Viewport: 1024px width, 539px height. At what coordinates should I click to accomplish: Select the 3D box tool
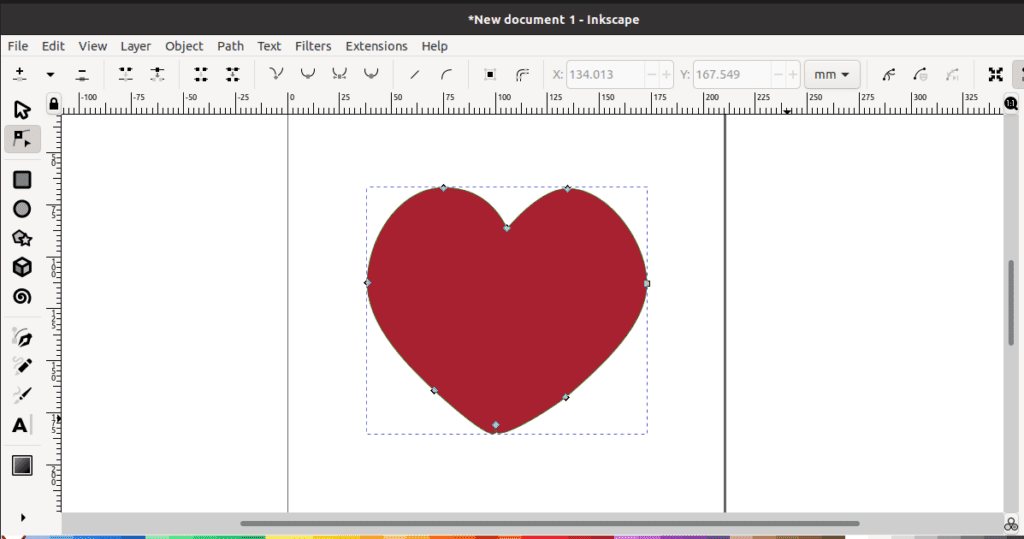22,267
